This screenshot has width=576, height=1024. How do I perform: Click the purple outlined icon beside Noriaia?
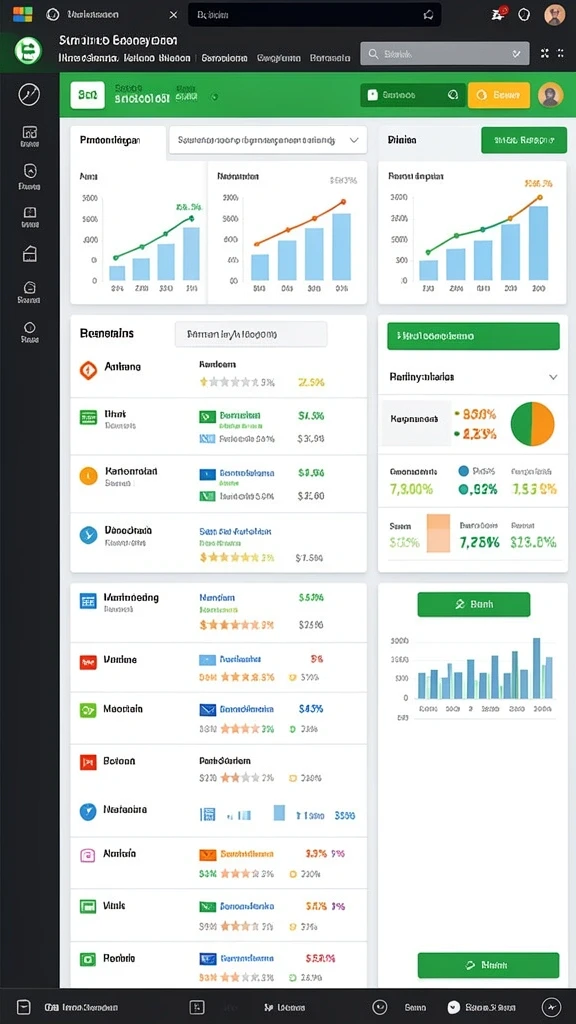88,855
